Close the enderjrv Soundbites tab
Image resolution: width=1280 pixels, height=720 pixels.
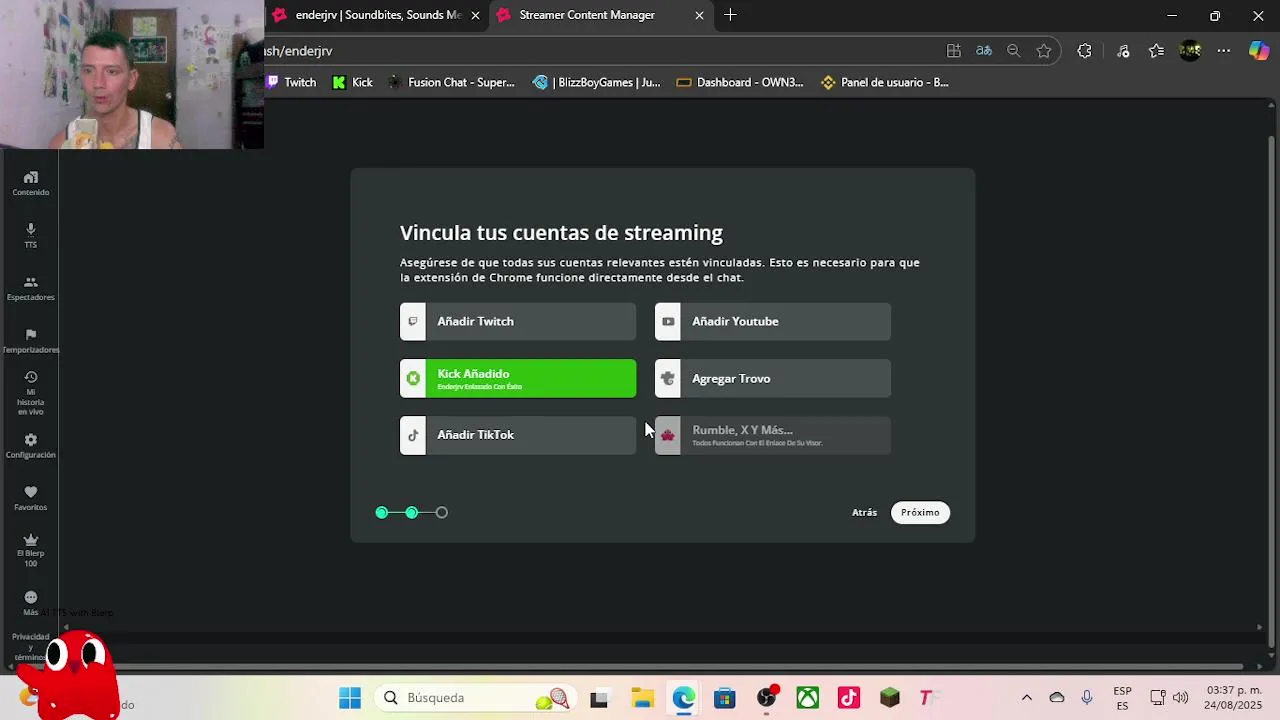(x=475, y=15)
